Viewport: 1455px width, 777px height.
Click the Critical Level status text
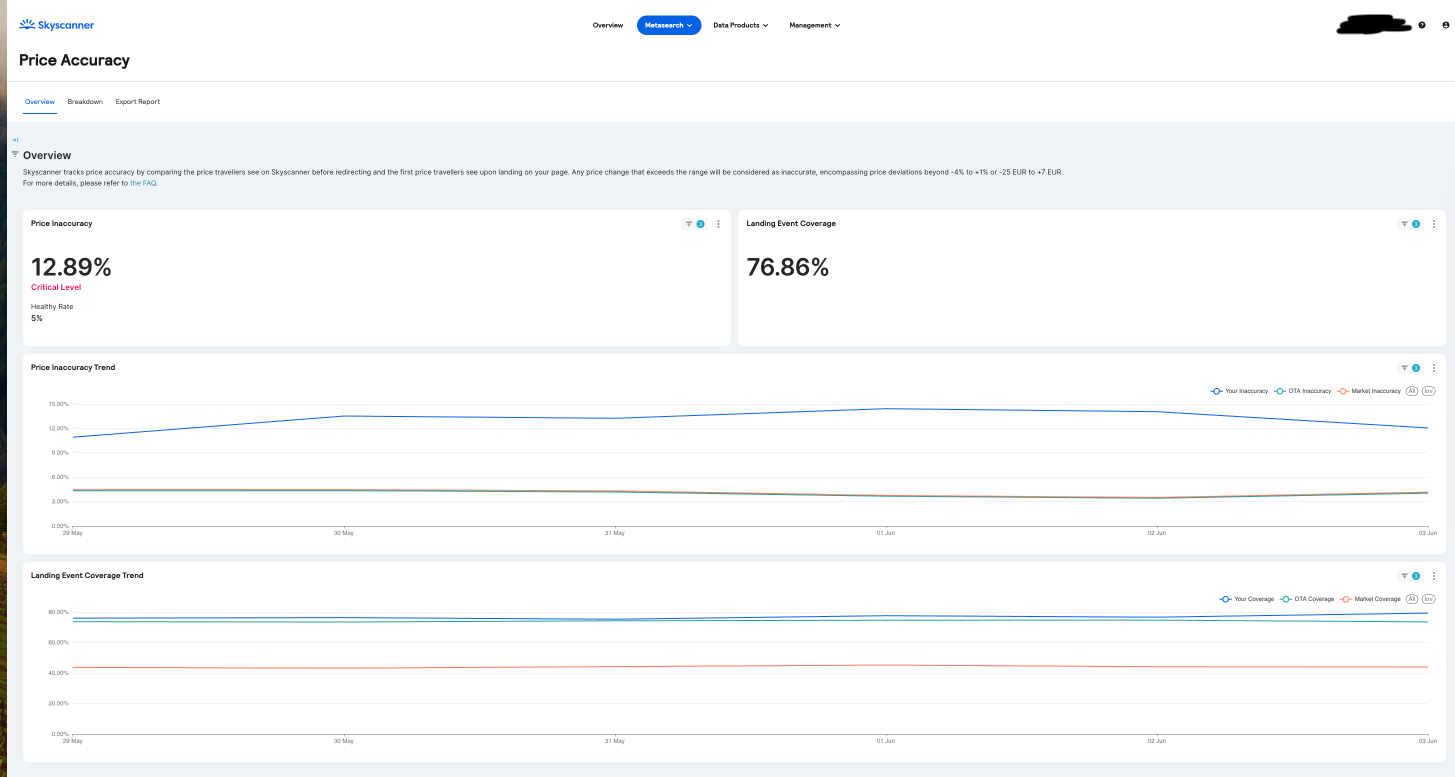coord(56,288)
